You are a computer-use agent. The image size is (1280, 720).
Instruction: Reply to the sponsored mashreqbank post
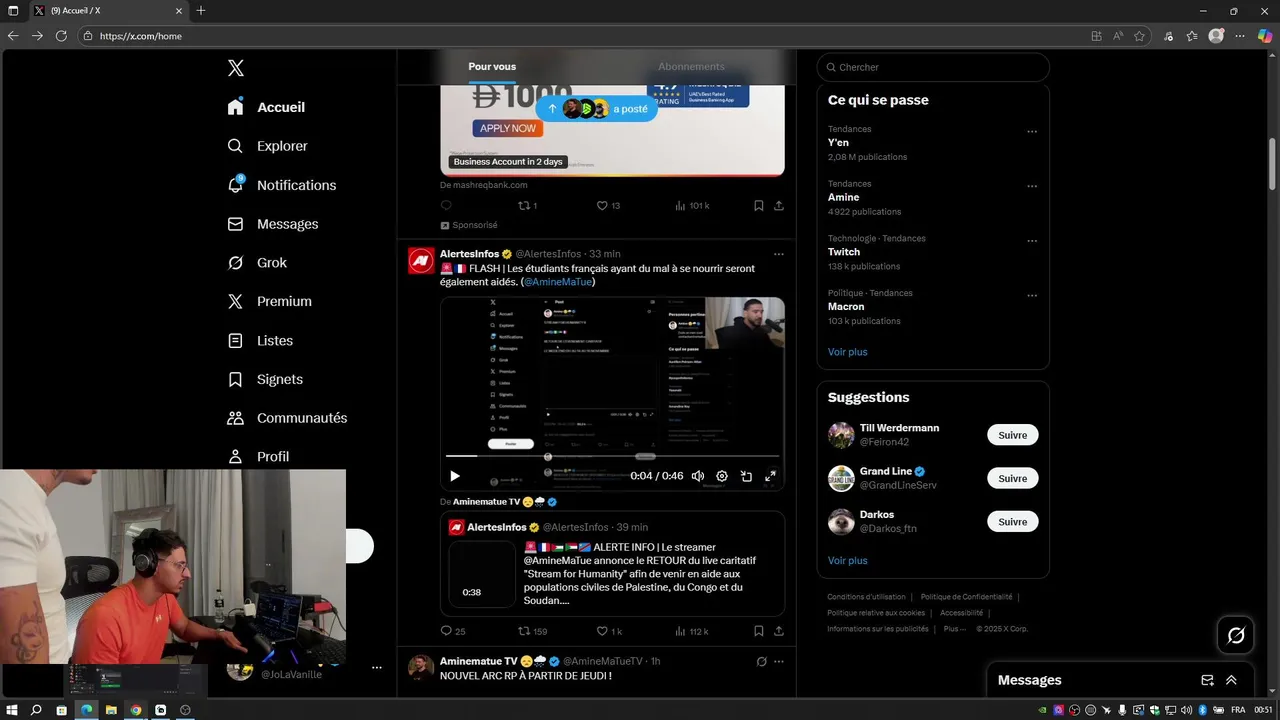coord(446,205)
